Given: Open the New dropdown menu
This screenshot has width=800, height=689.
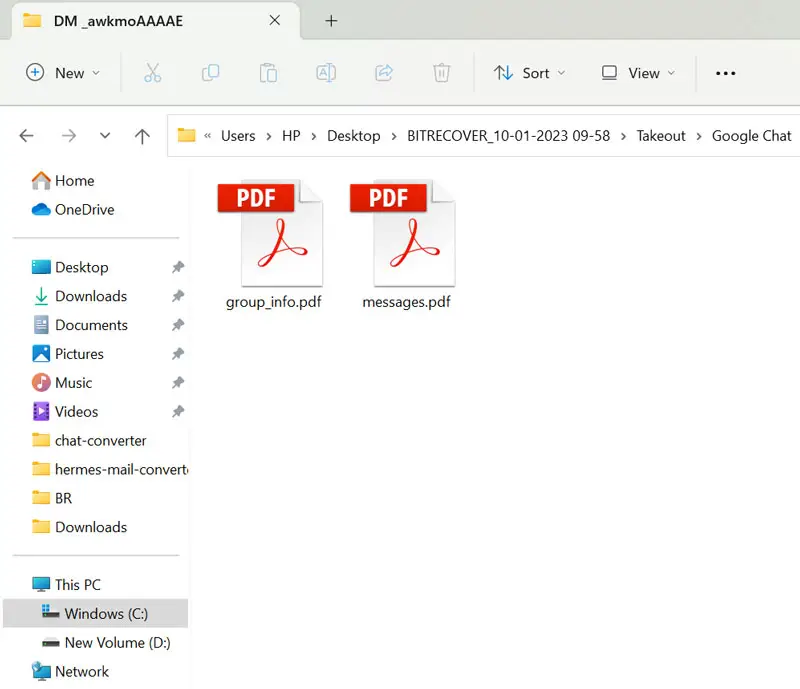Looking at the screenshot, I should click(x=63, y=73).
